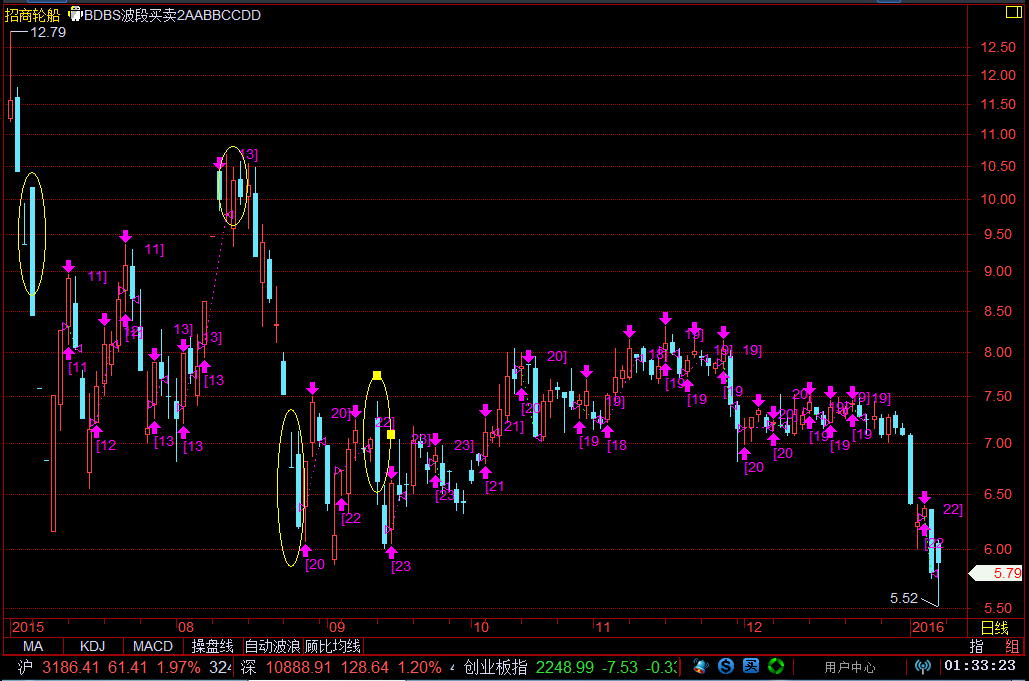Viewport: 1029px width, 681px height.
Task: Click the network signal antenna icon
Action: 923,666
